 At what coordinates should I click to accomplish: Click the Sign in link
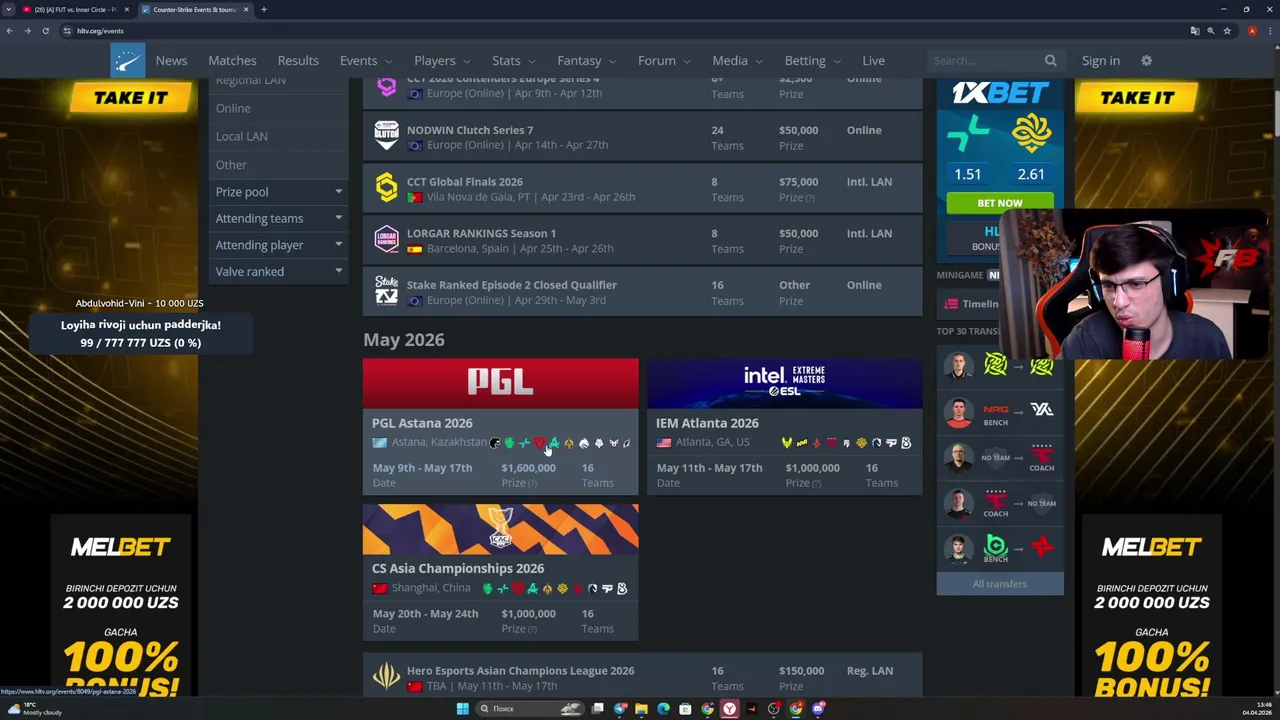(x=1100, y=61)
